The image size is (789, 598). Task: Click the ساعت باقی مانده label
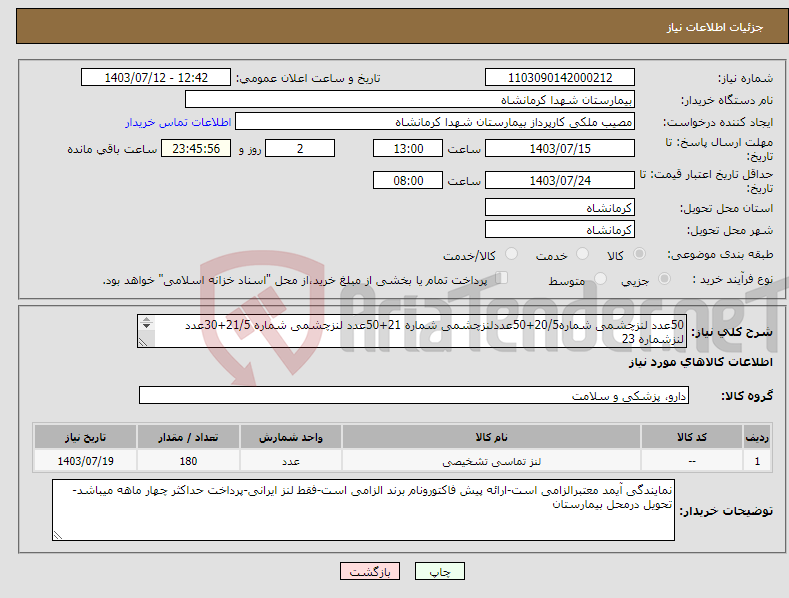112,149
